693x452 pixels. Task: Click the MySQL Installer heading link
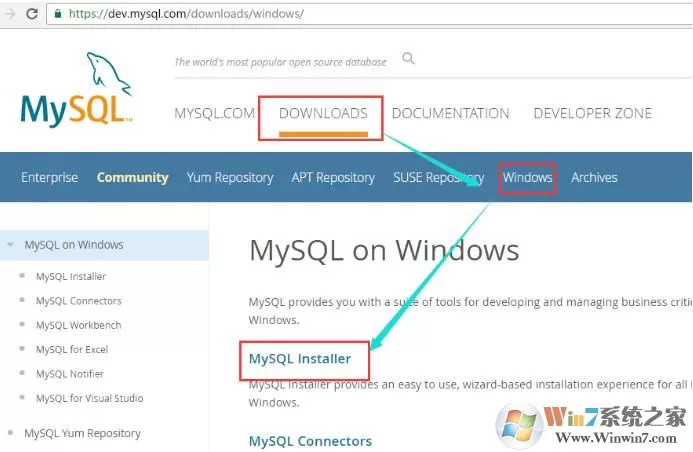[300, 359]
